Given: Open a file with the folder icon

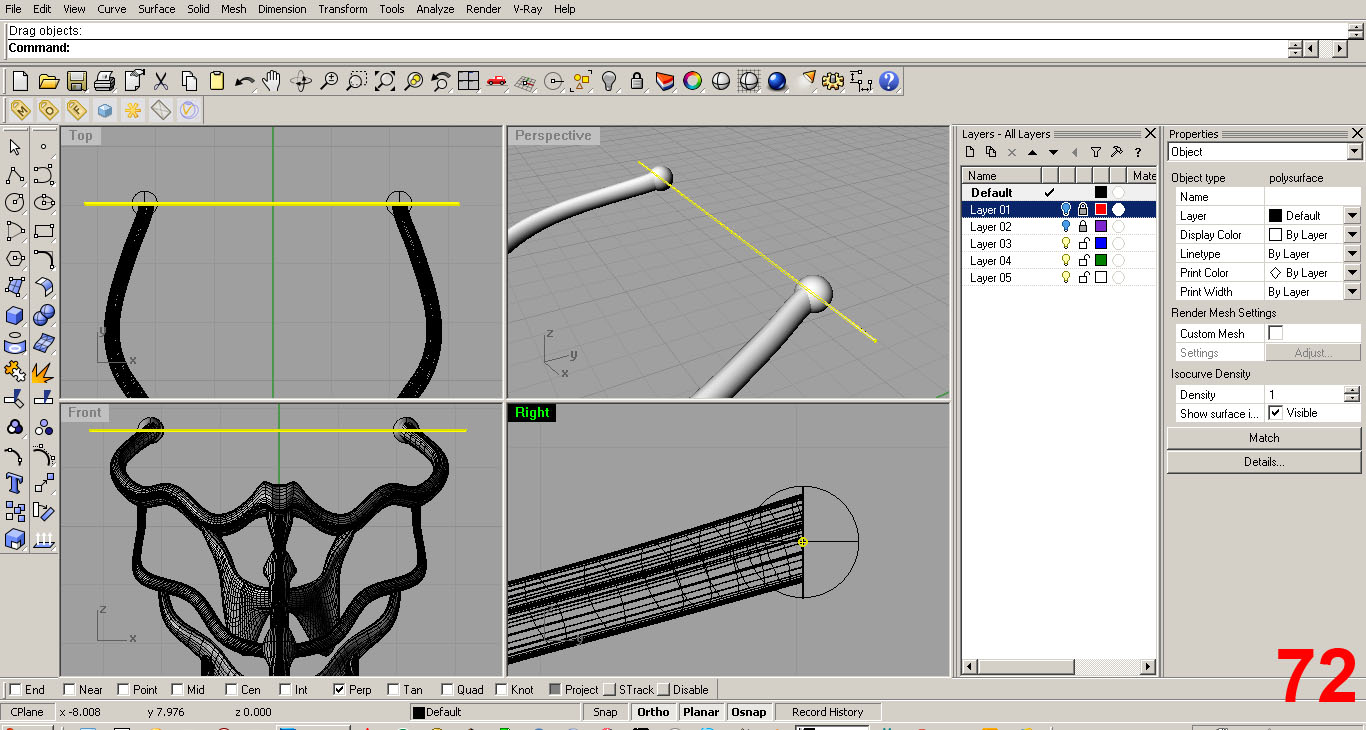Looking at the screenshot, I should coord(48,81).
